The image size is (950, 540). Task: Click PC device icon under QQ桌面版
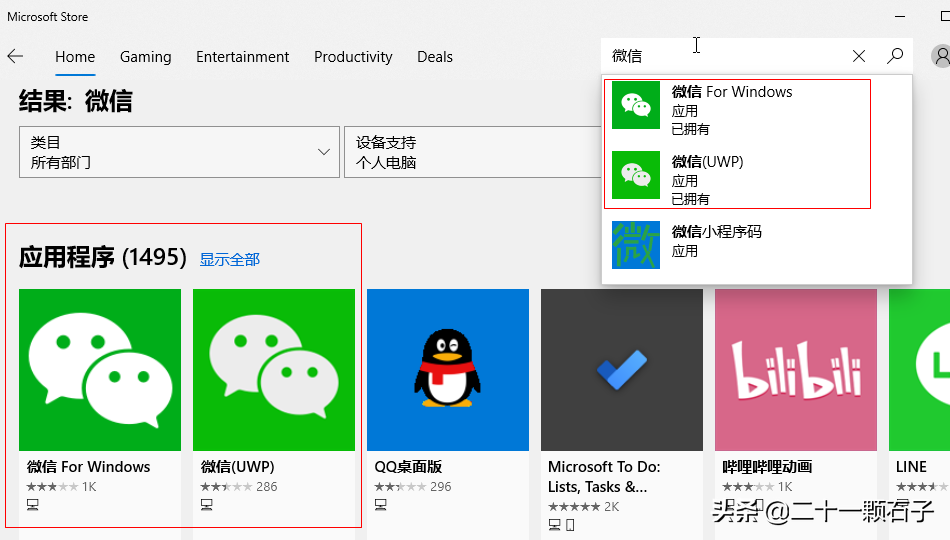[x=380, y=505]
